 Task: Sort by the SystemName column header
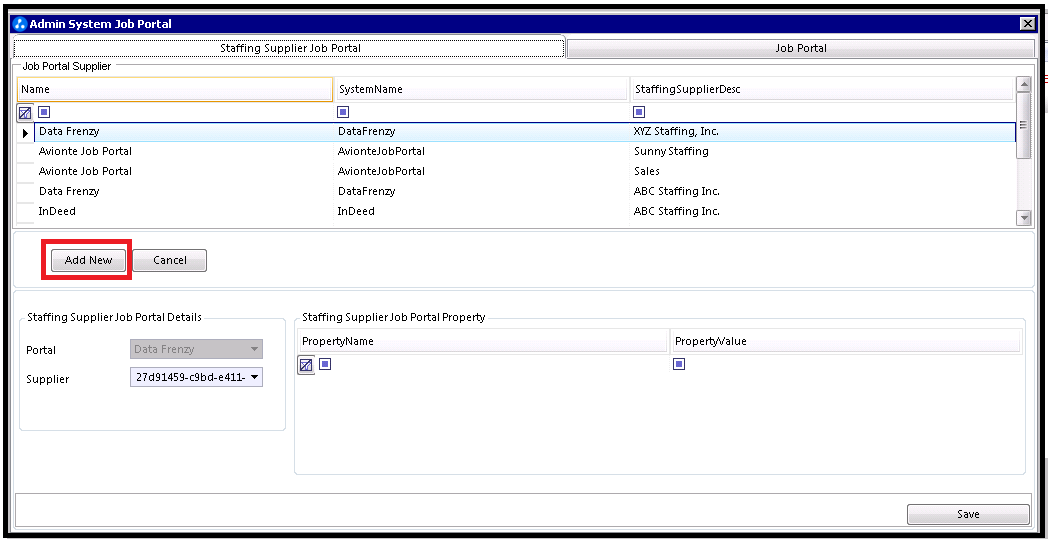pos(481,89)
